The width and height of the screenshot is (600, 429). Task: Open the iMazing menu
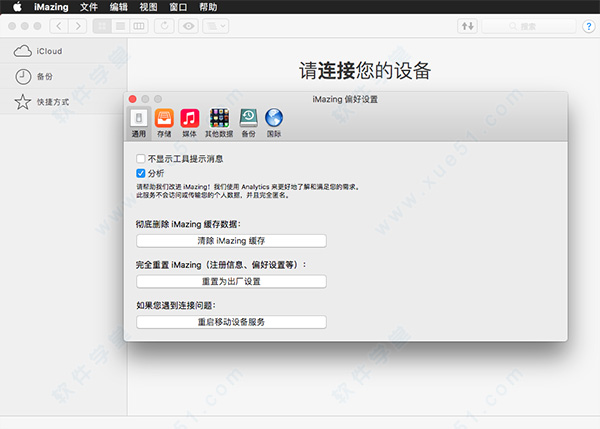51,7
